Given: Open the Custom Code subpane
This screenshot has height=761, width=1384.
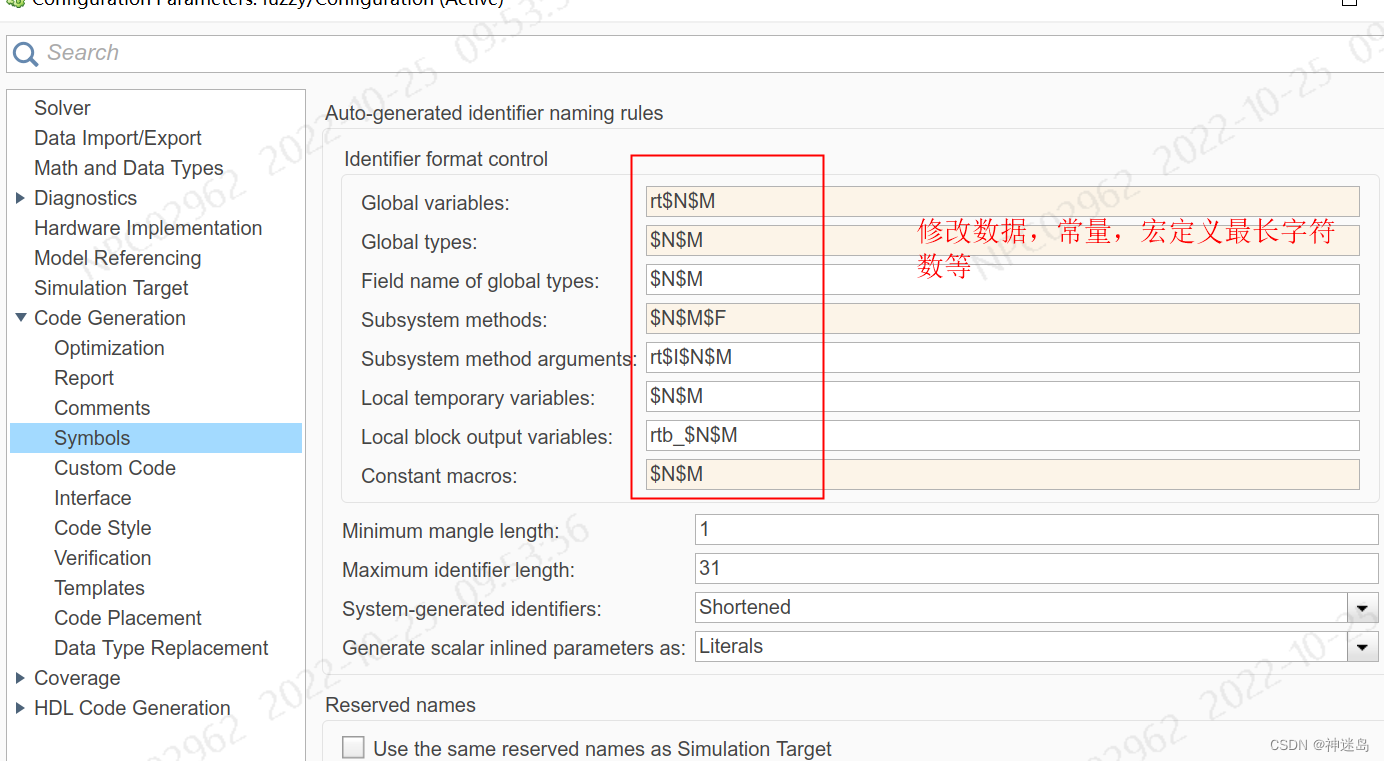Looking at the screenshot, I should click(x=115, y=468).
